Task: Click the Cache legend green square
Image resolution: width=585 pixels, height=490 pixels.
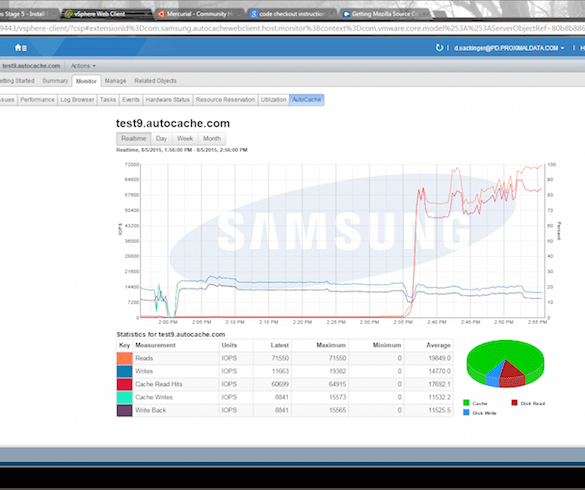Action: click(x=466, y=403)
